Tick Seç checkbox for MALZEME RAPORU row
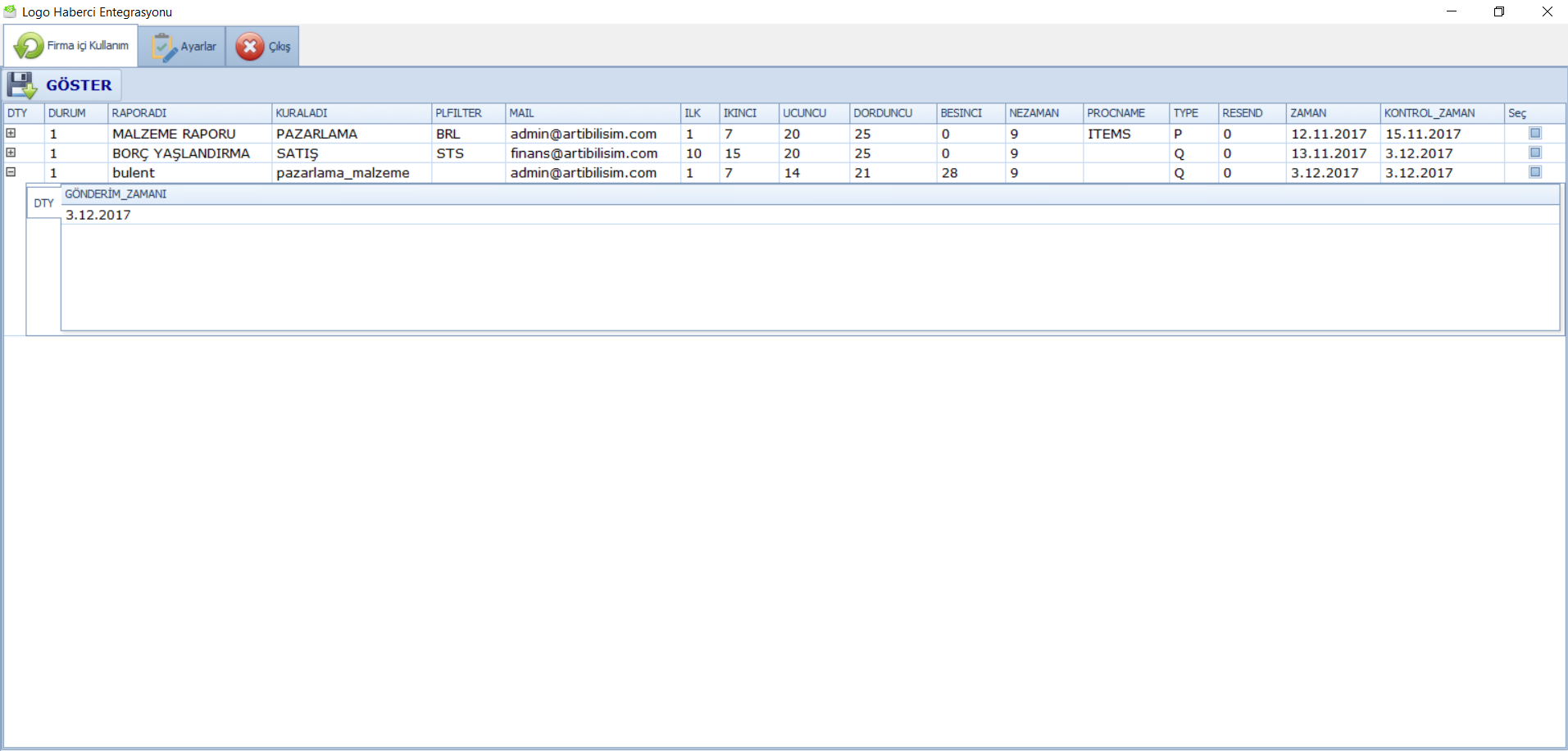Viewport: 1568px width, 751px height. tap(1535, 133)
